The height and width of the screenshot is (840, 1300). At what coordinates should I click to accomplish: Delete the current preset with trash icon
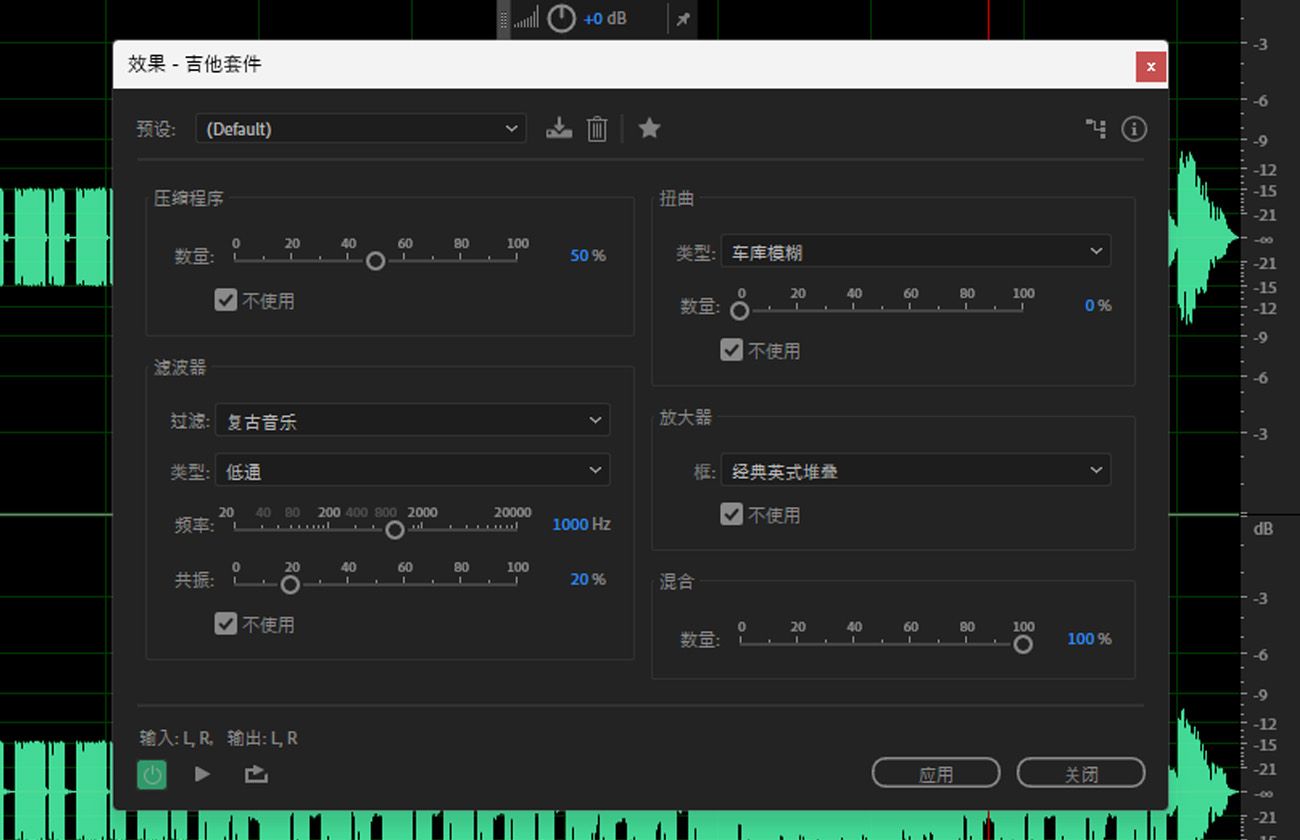tap(597, 128)
